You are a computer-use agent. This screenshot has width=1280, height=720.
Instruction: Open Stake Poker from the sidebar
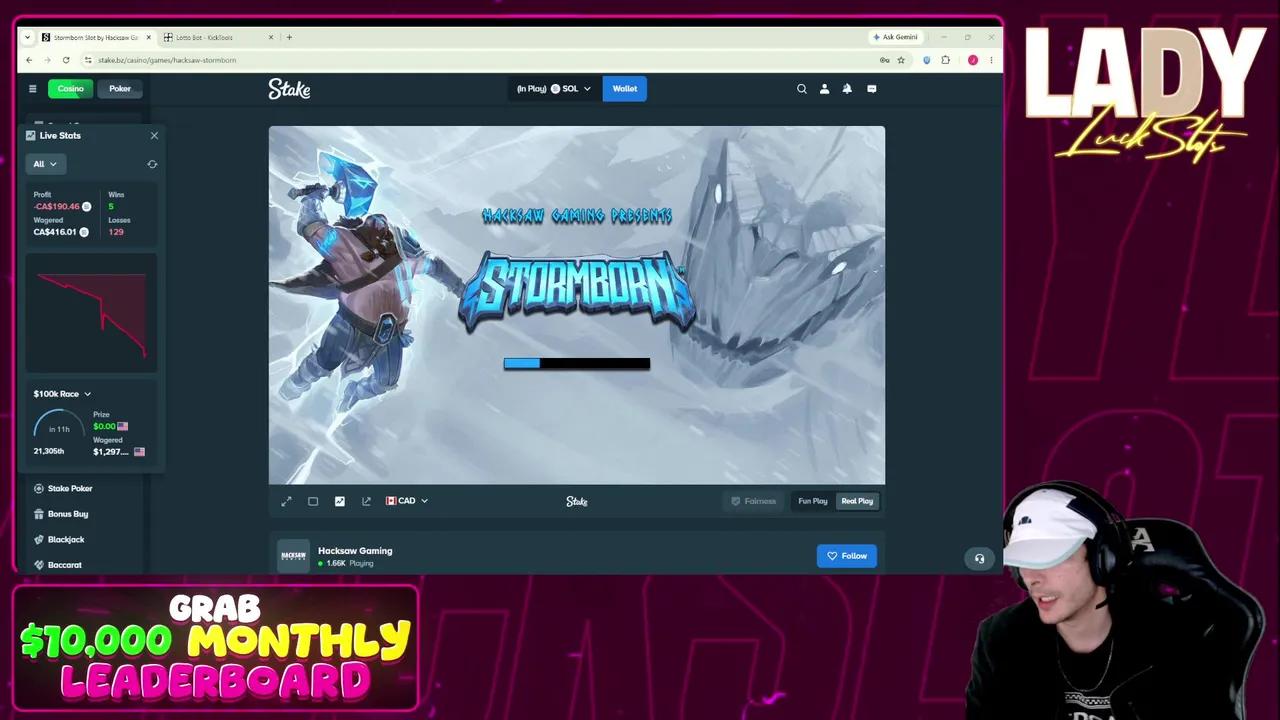point(70,488)
